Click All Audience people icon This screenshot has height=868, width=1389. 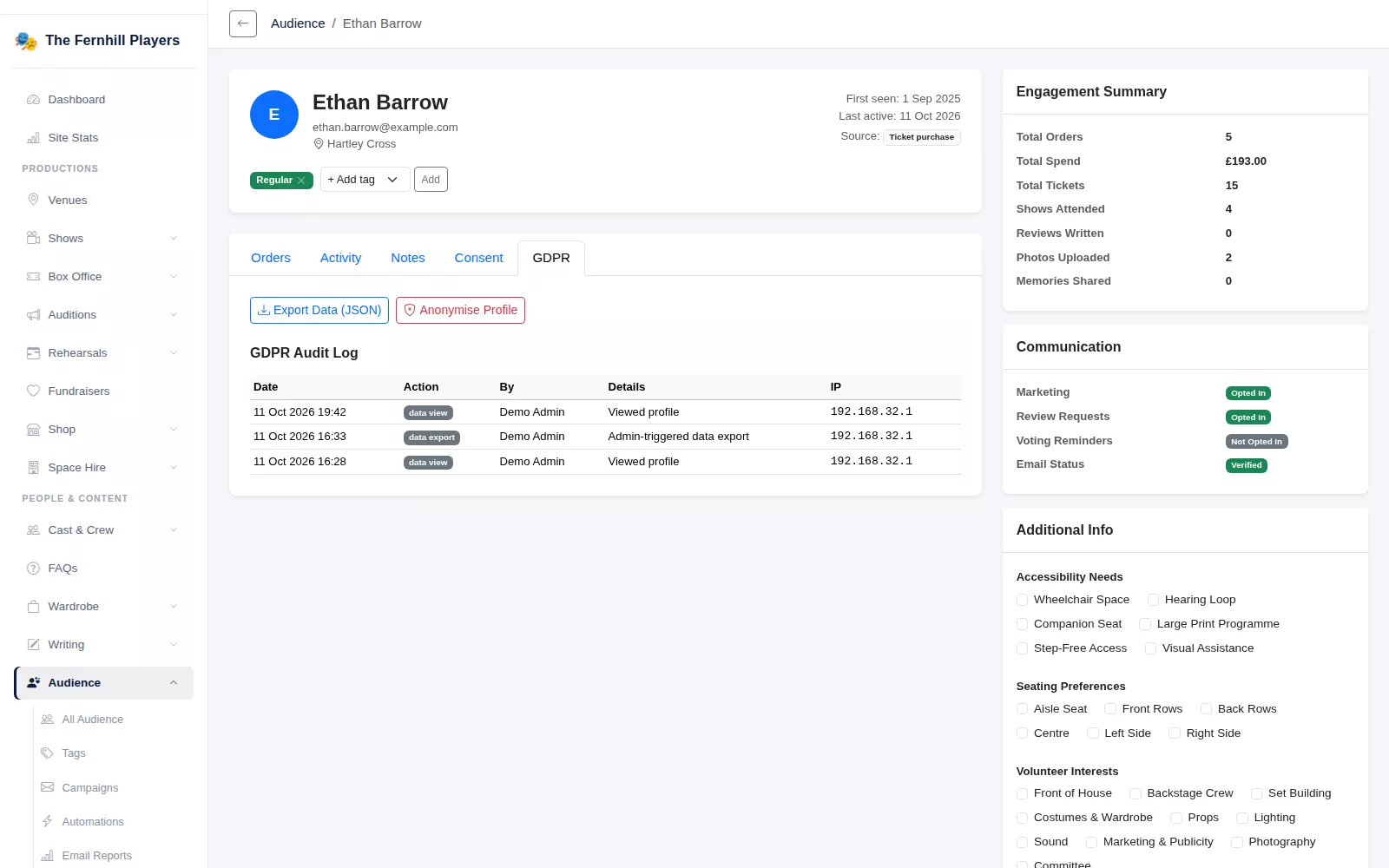click(x=48, y=720)
